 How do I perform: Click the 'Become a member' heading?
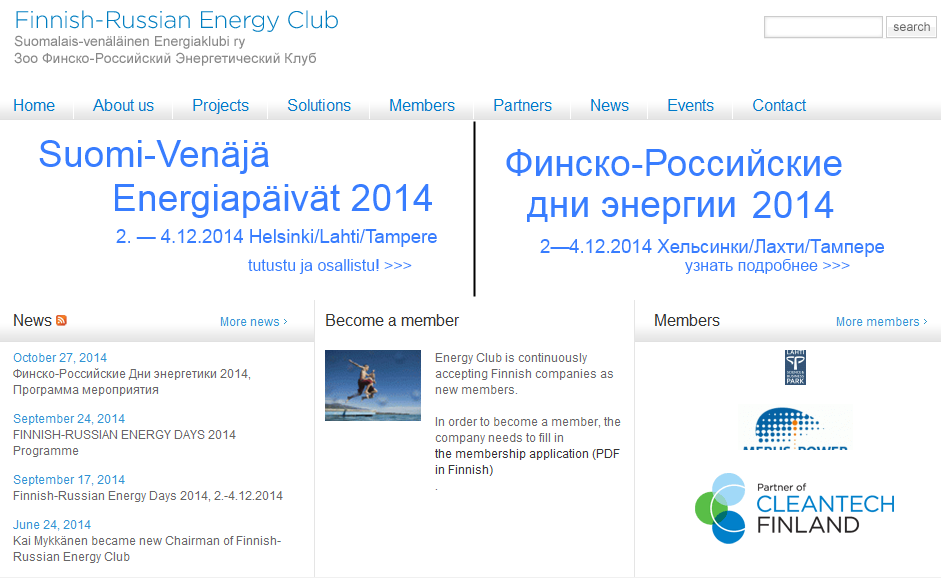392,320
